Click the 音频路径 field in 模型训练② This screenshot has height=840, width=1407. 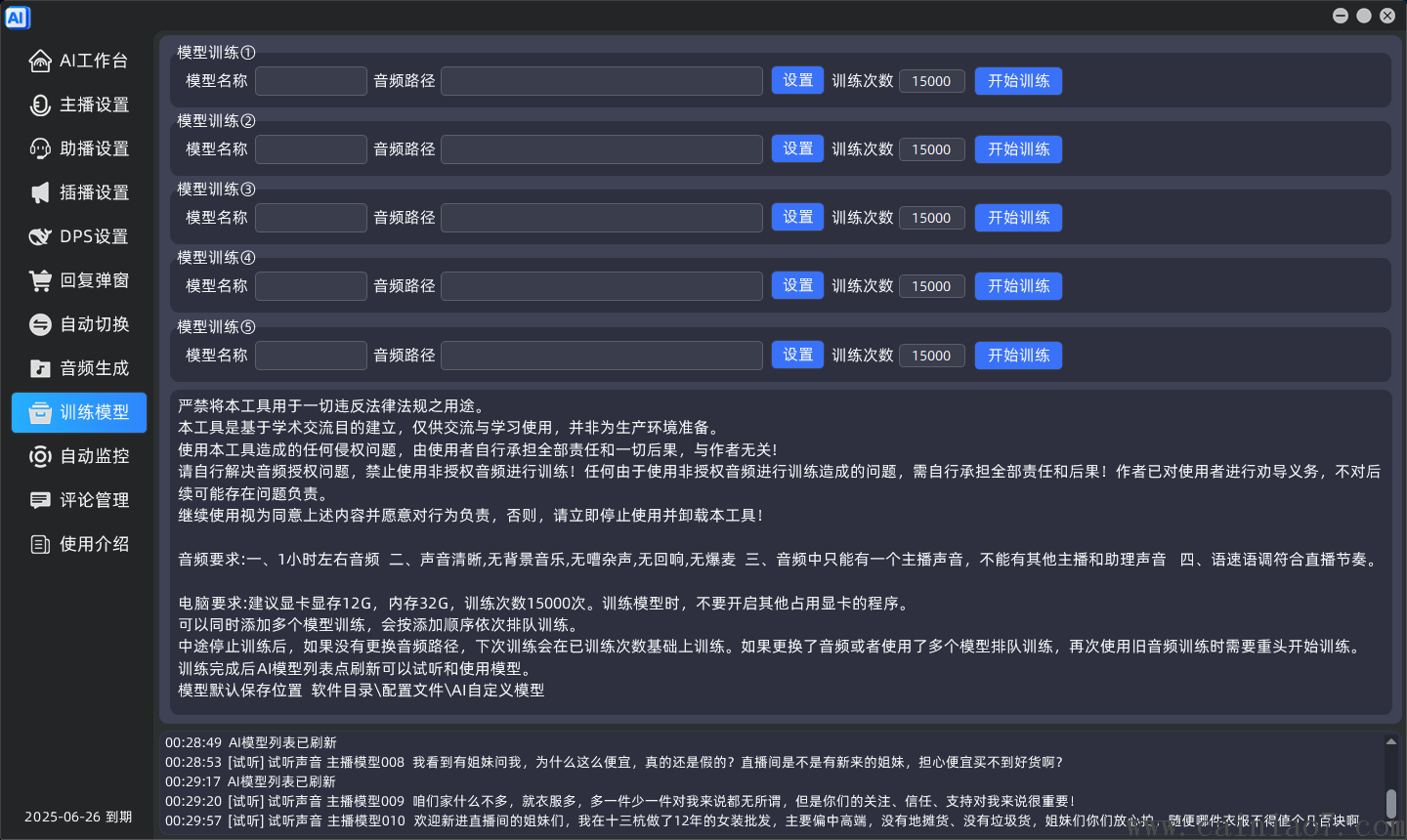pos(601,148)
